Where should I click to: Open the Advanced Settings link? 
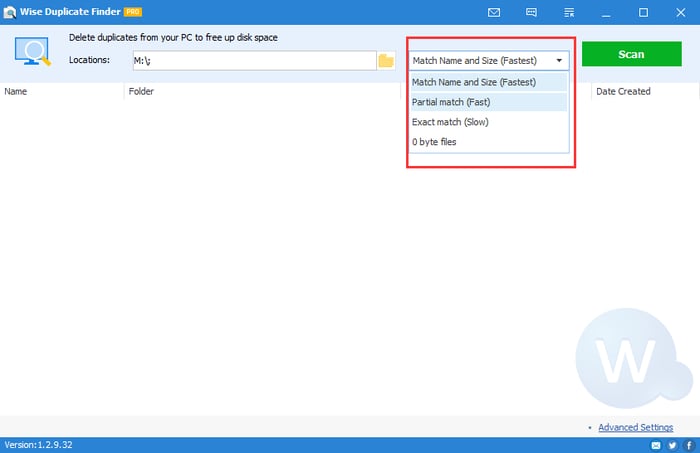pyautogui.click(x=635, y=428)
